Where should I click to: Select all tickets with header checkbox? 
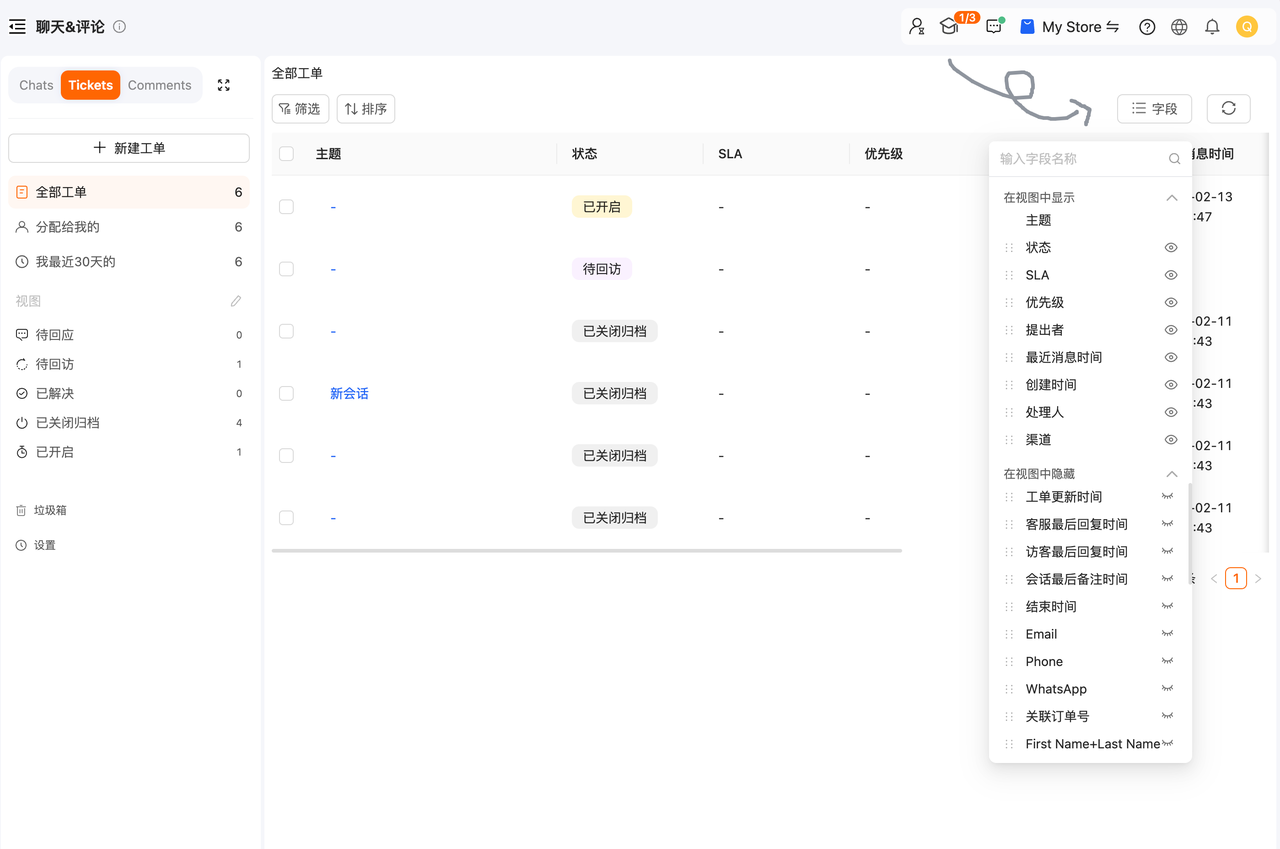click(x=287, y=154)
